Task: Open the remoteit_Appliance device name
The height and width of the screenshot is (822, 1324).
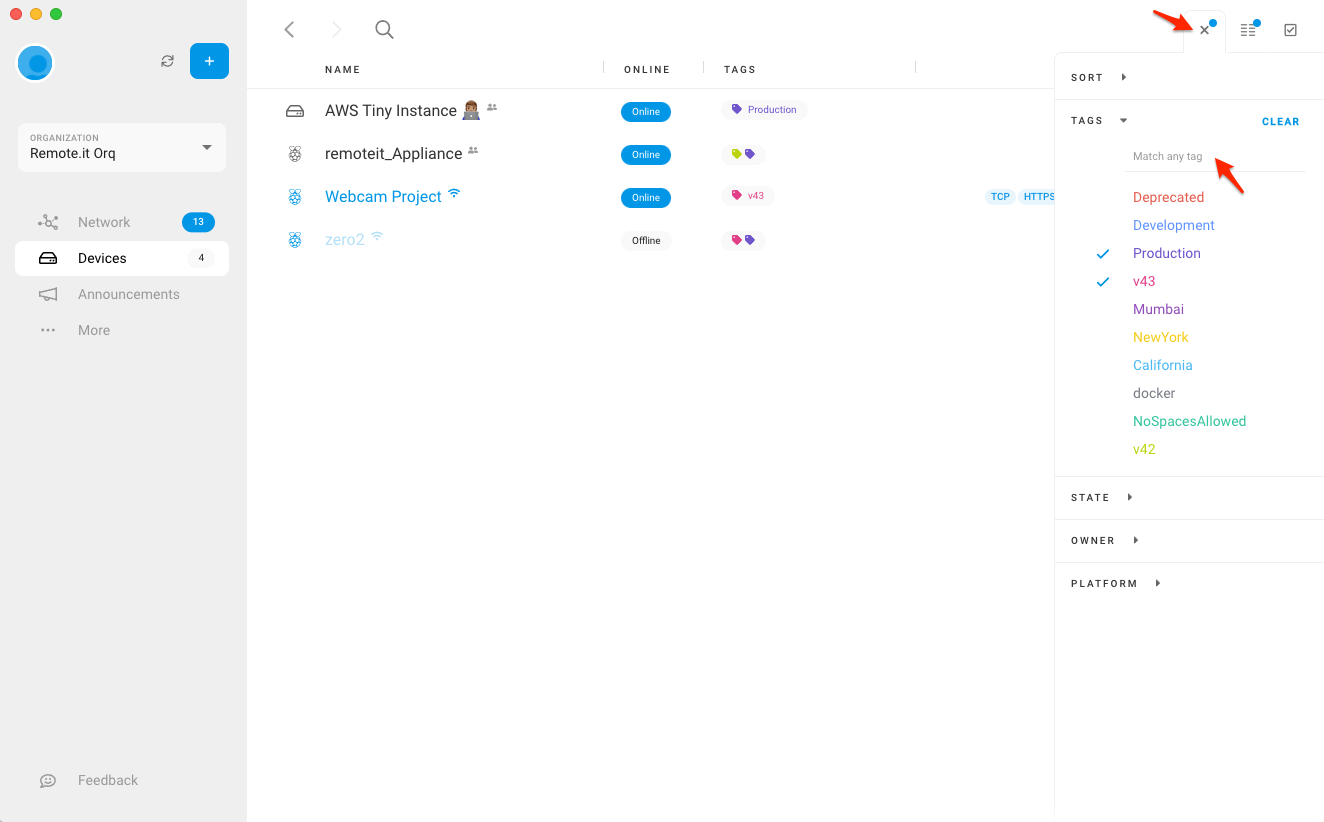Action: tap(394, 154)
